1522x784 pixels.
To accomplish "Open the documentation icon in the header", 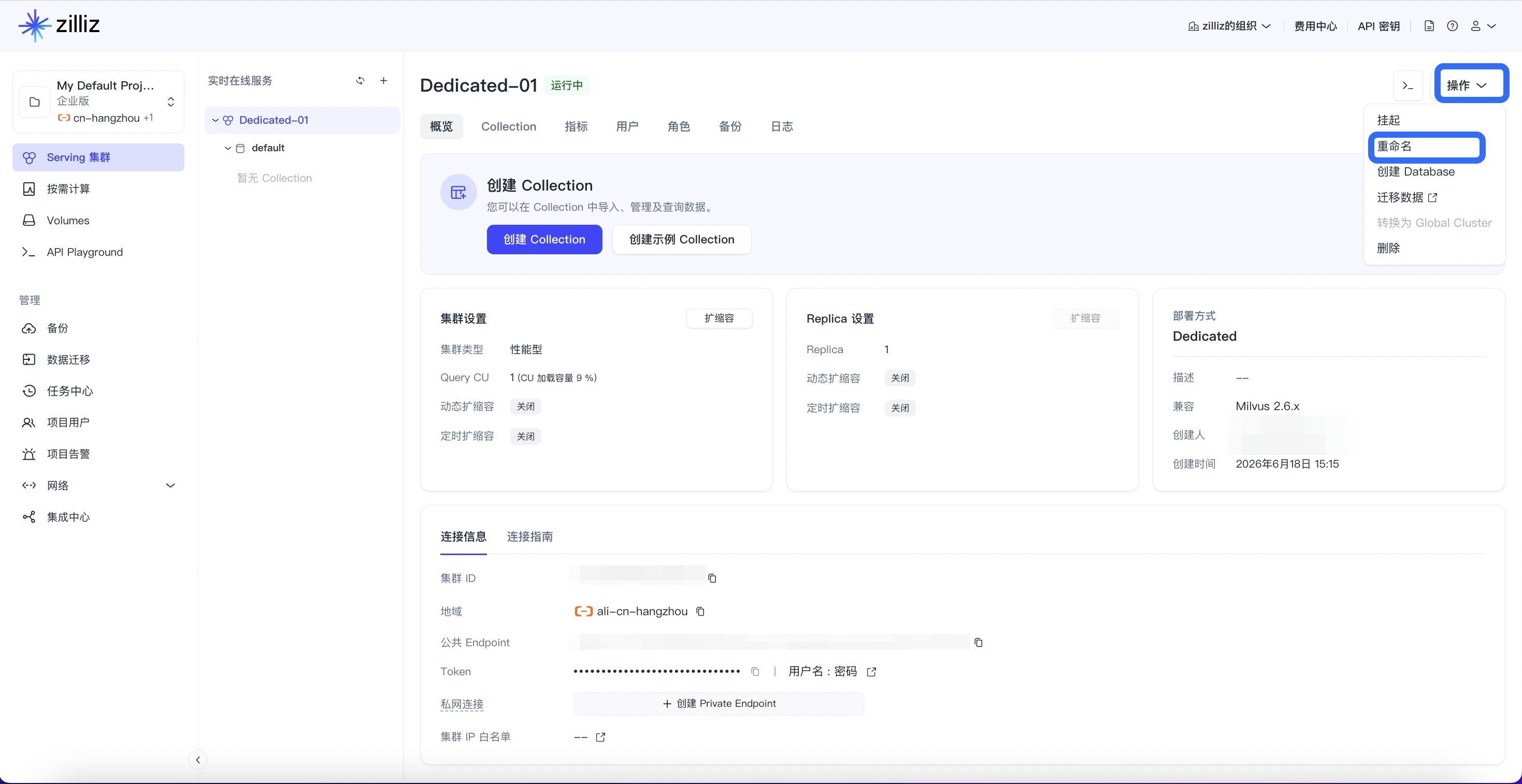I will tap(1429, 26).
